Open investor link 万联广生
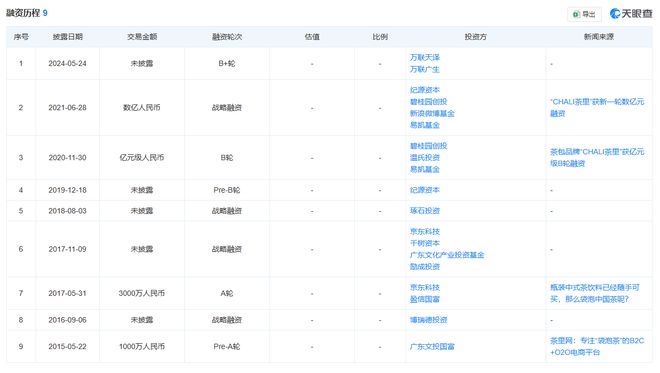Screen dimensions: 660x373 (425, 69)
